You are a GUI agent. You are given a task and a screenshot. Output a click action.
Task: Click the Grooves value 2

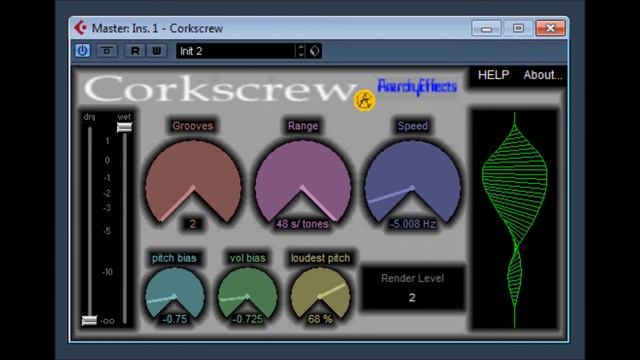click(x=193, y=224)
